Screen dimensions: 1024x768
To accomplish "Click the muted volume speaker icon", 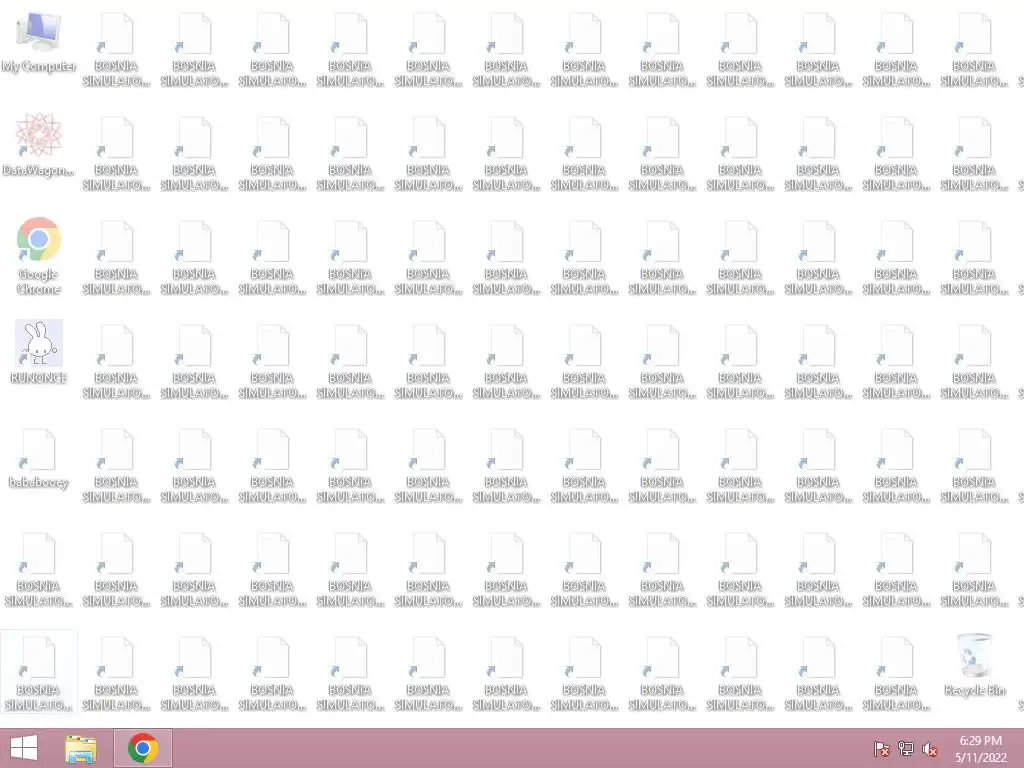I will click(930, 749).
